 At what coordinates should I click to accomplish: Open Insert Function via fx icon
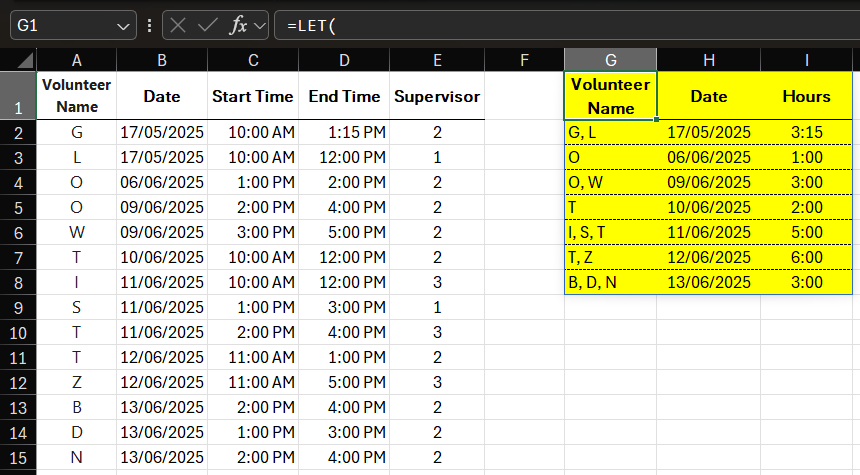[x=238, y=25]
